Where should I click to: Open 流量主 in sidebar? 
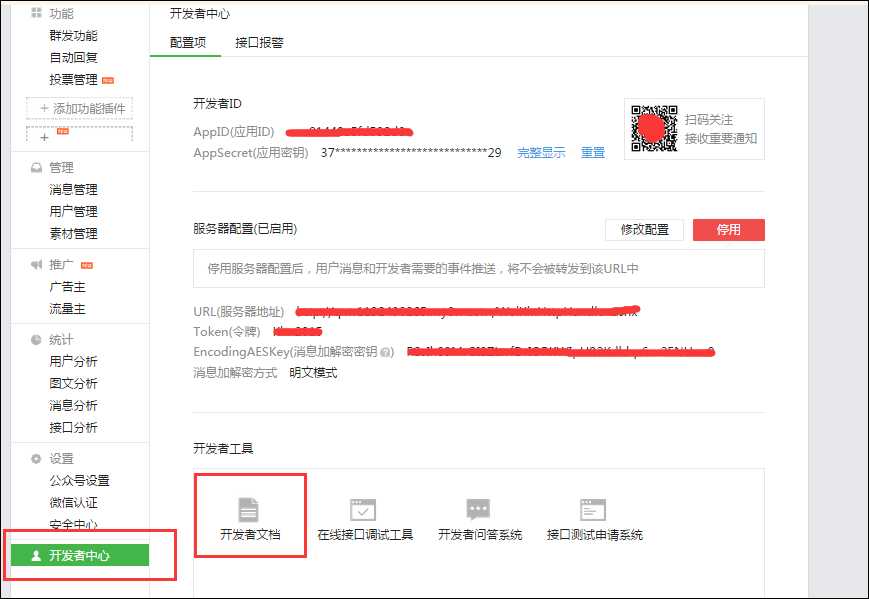point(67,309)
